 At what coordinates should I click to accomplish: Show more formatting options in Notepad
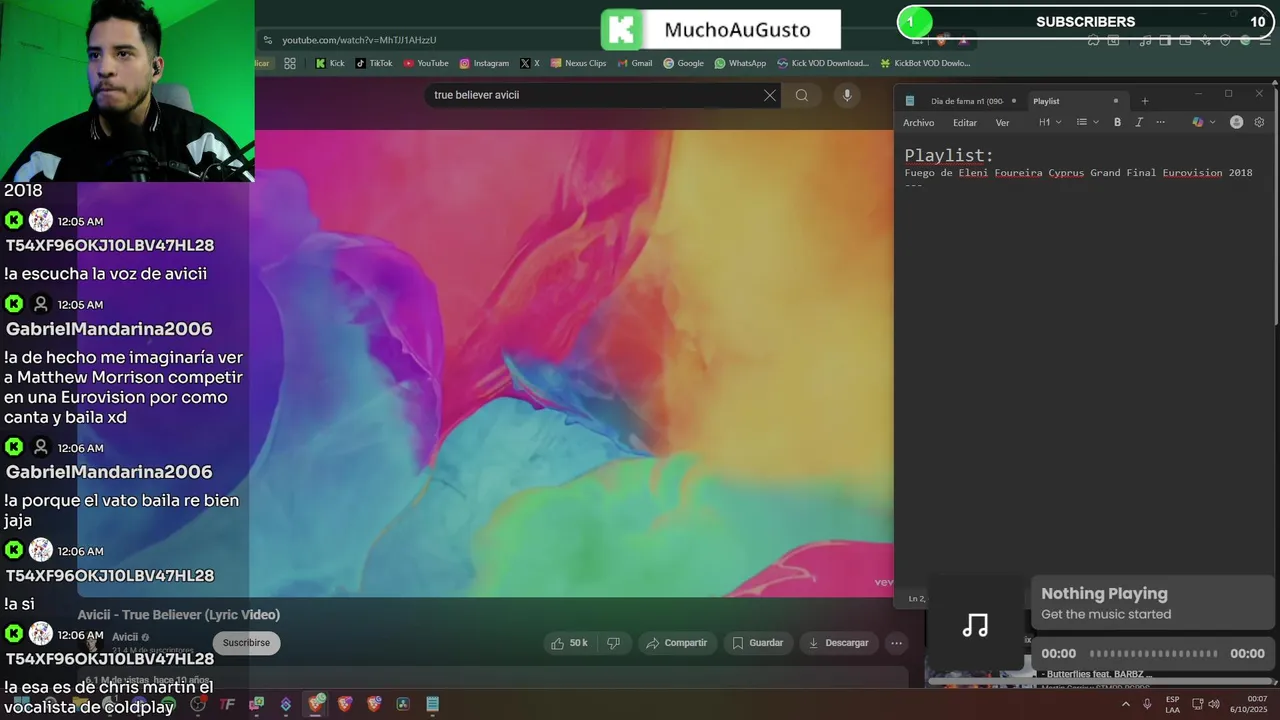tap(1160, 122)
